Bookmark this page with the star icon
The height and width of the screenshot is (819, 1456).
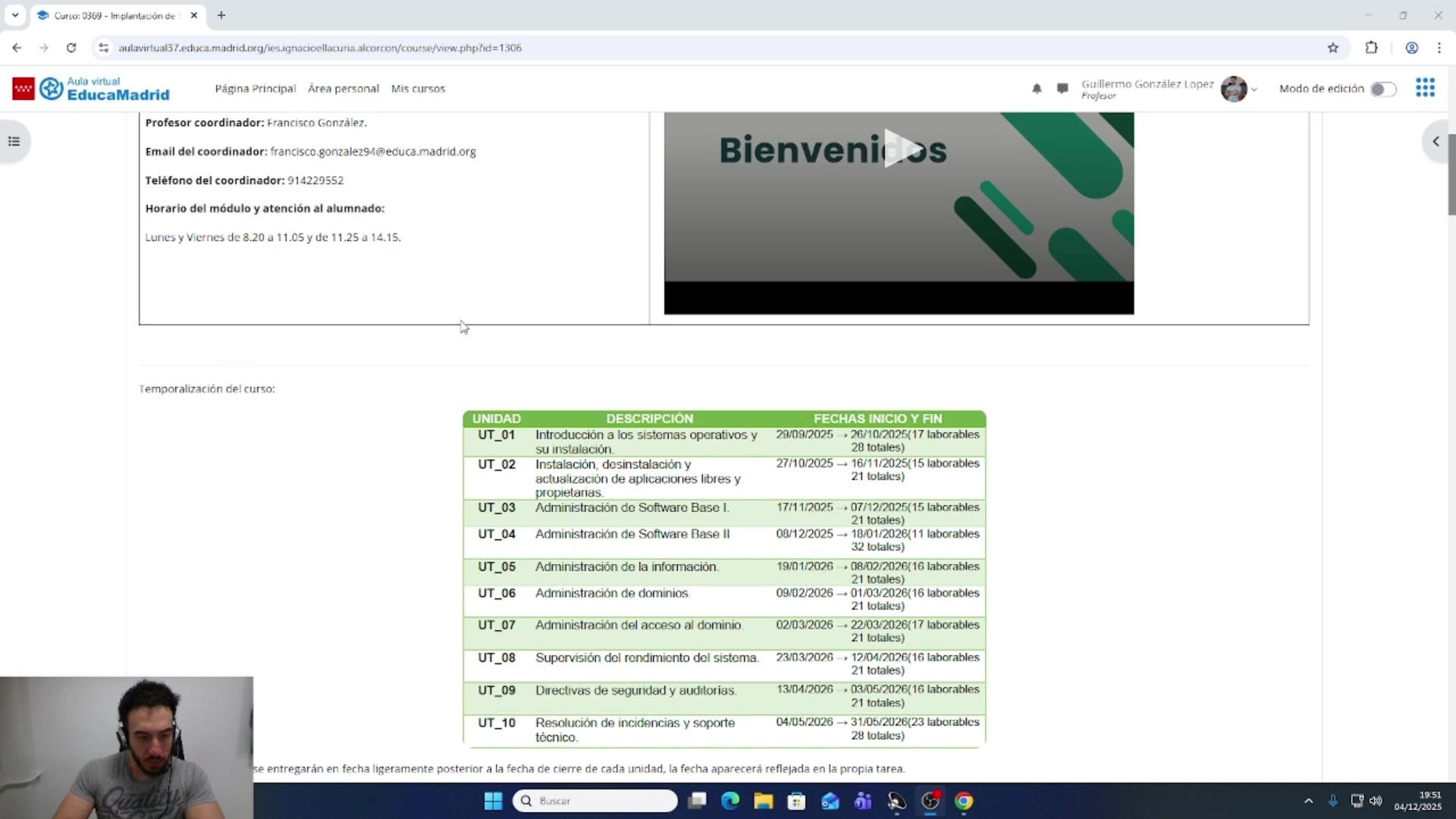(x=1333, y=48)
